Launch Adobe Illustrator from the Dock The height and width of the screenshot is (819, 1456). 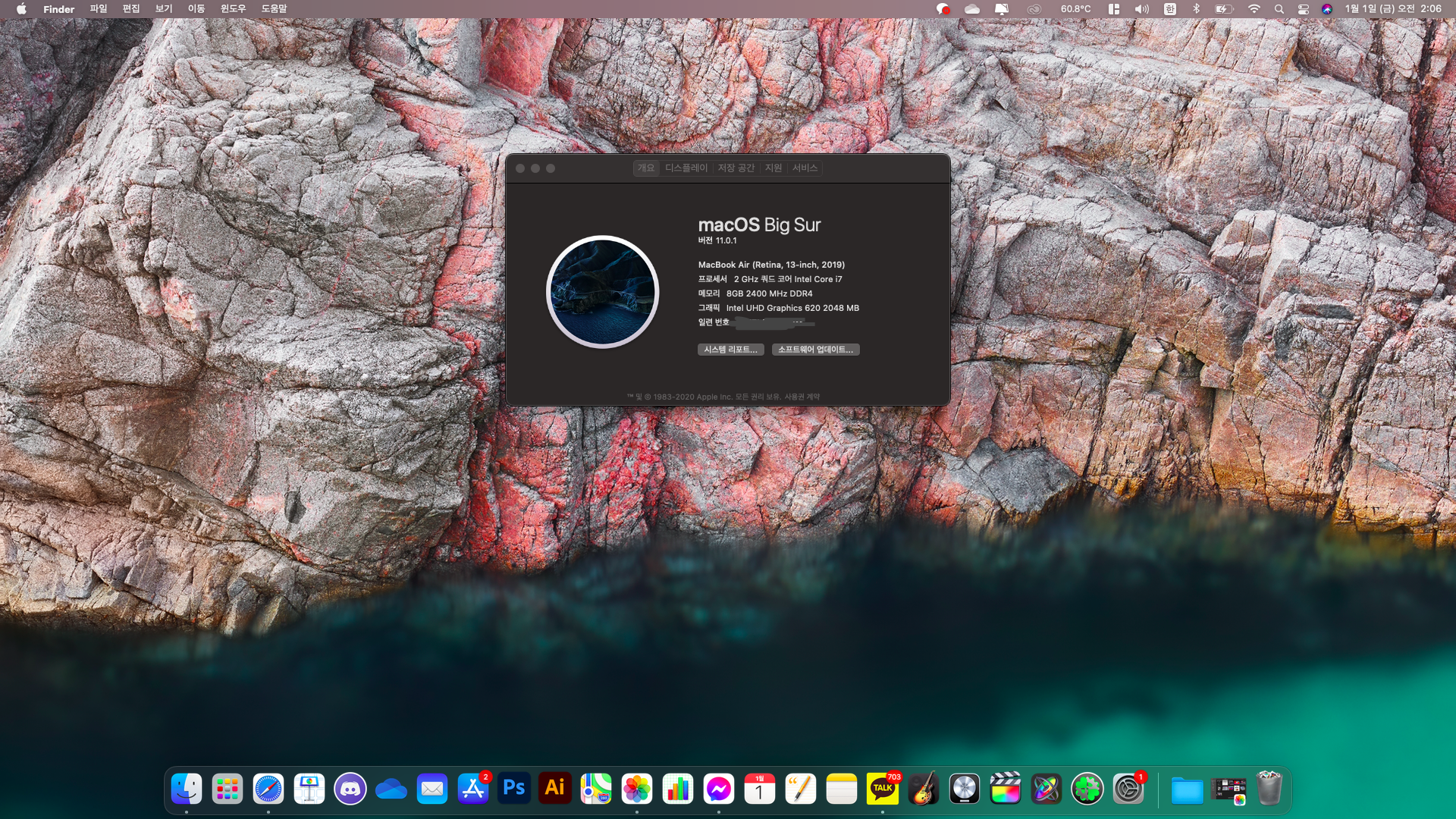[555, 789]
